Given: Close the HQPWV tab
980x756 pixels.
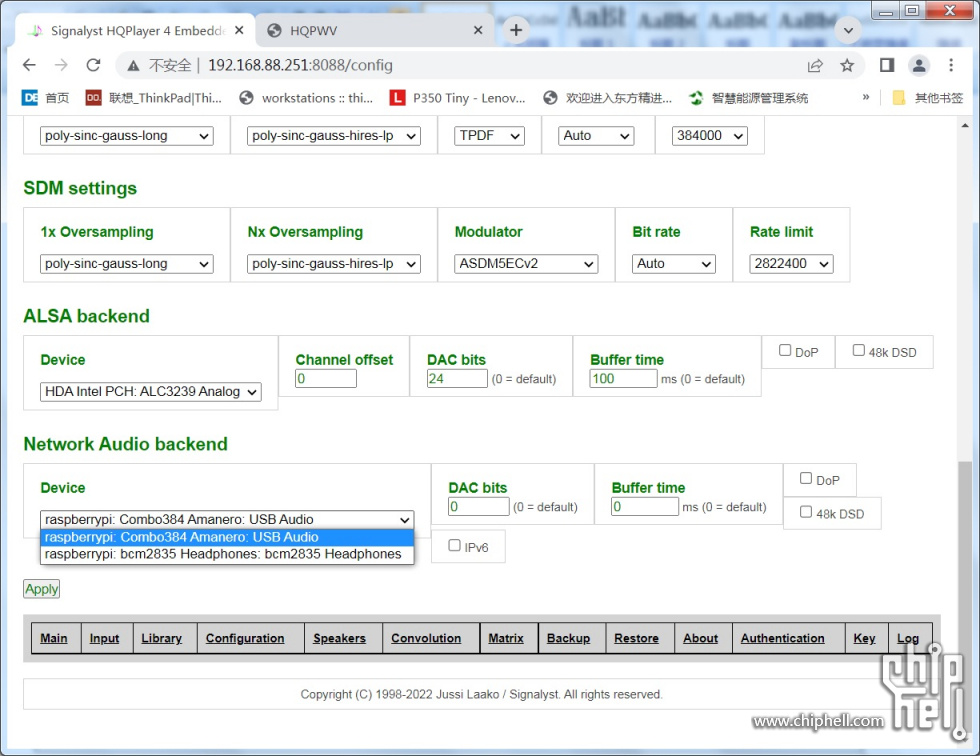Looking at the screenshot, I should pyautogui.click(x=478, y=30).
